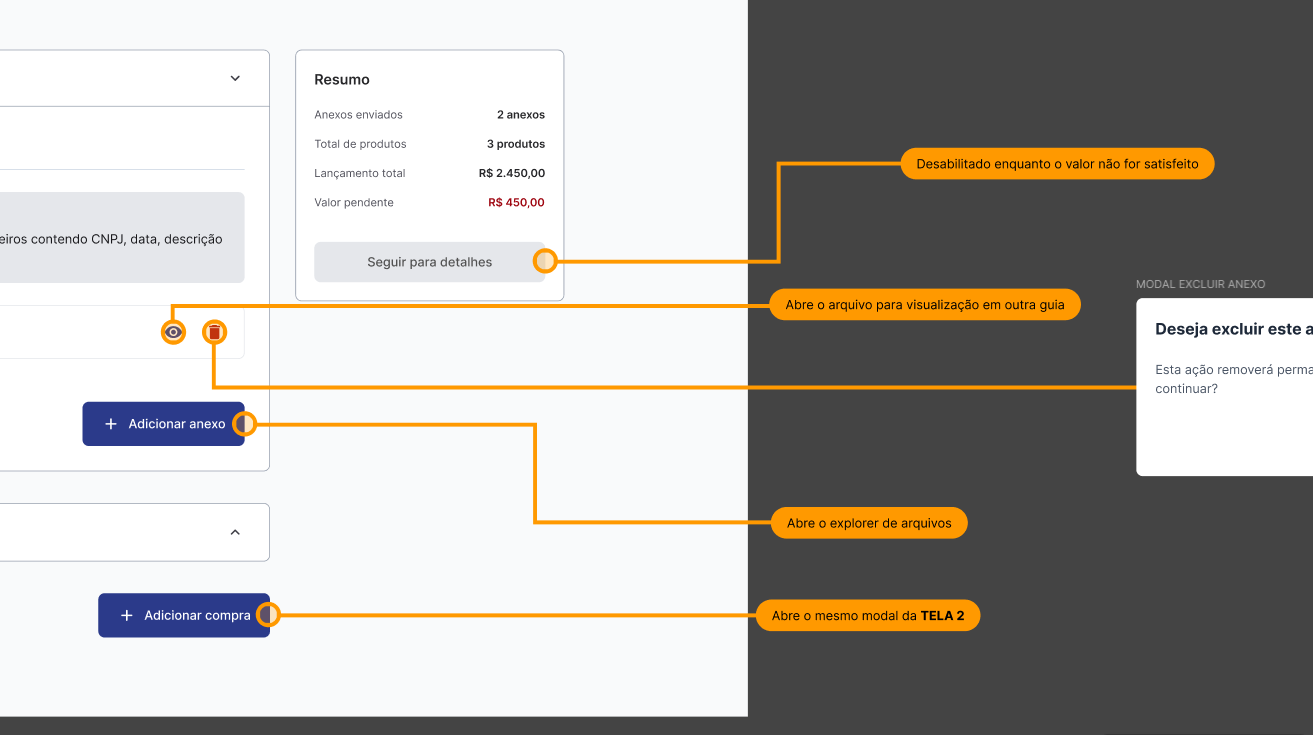Collapse the top section with chevron down

[235, 78]
